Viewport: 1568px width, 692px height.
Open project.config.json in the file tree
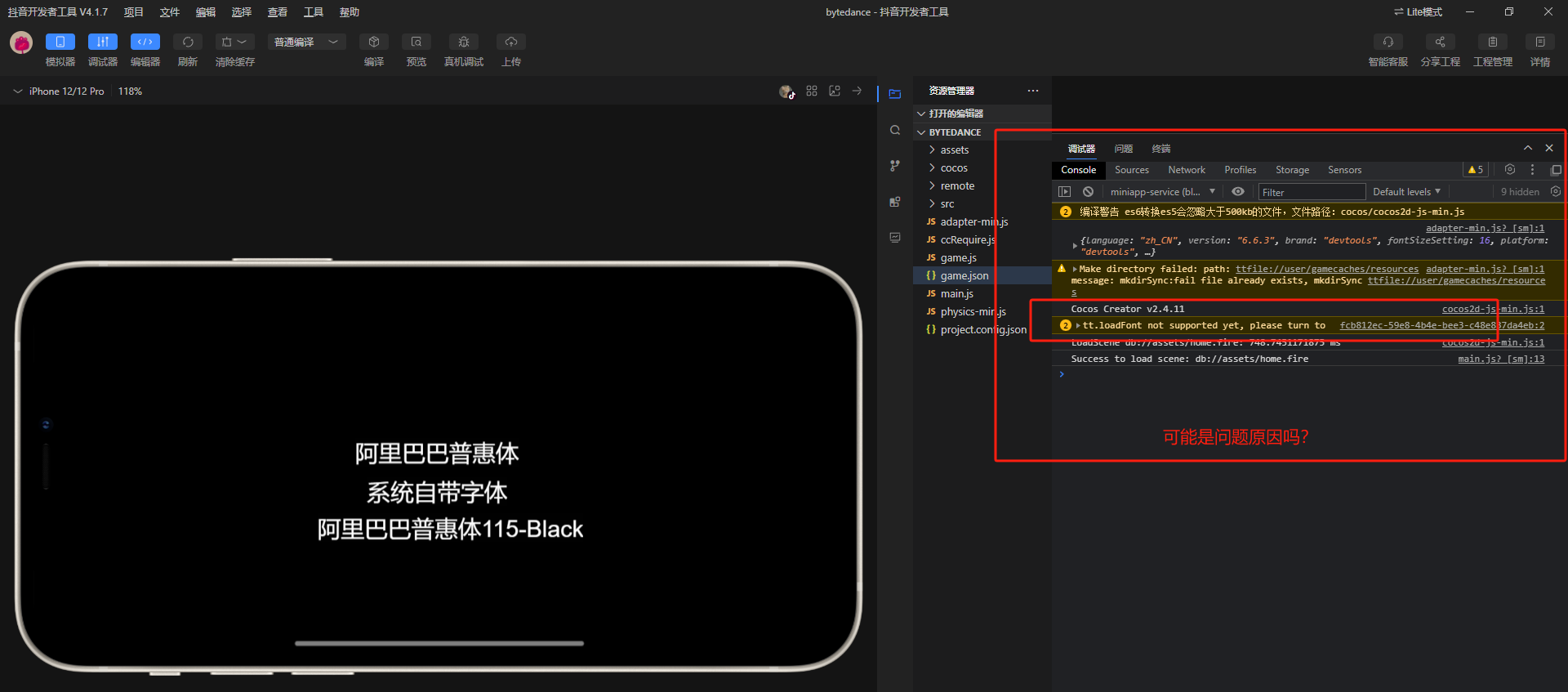coord(982,330)
